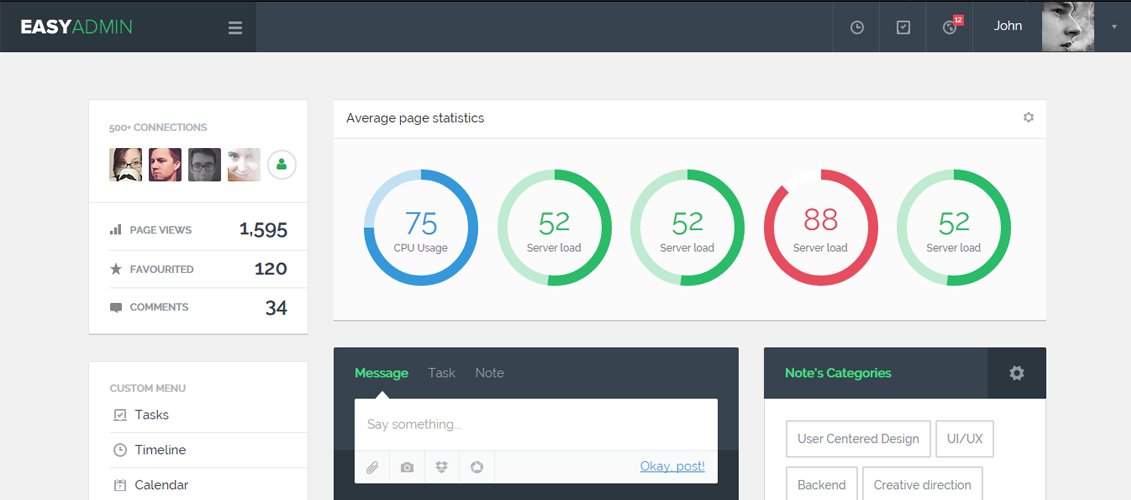Click the circular aperture icon
Viewport: 1131px width, 500px height.
coord(477,467)
